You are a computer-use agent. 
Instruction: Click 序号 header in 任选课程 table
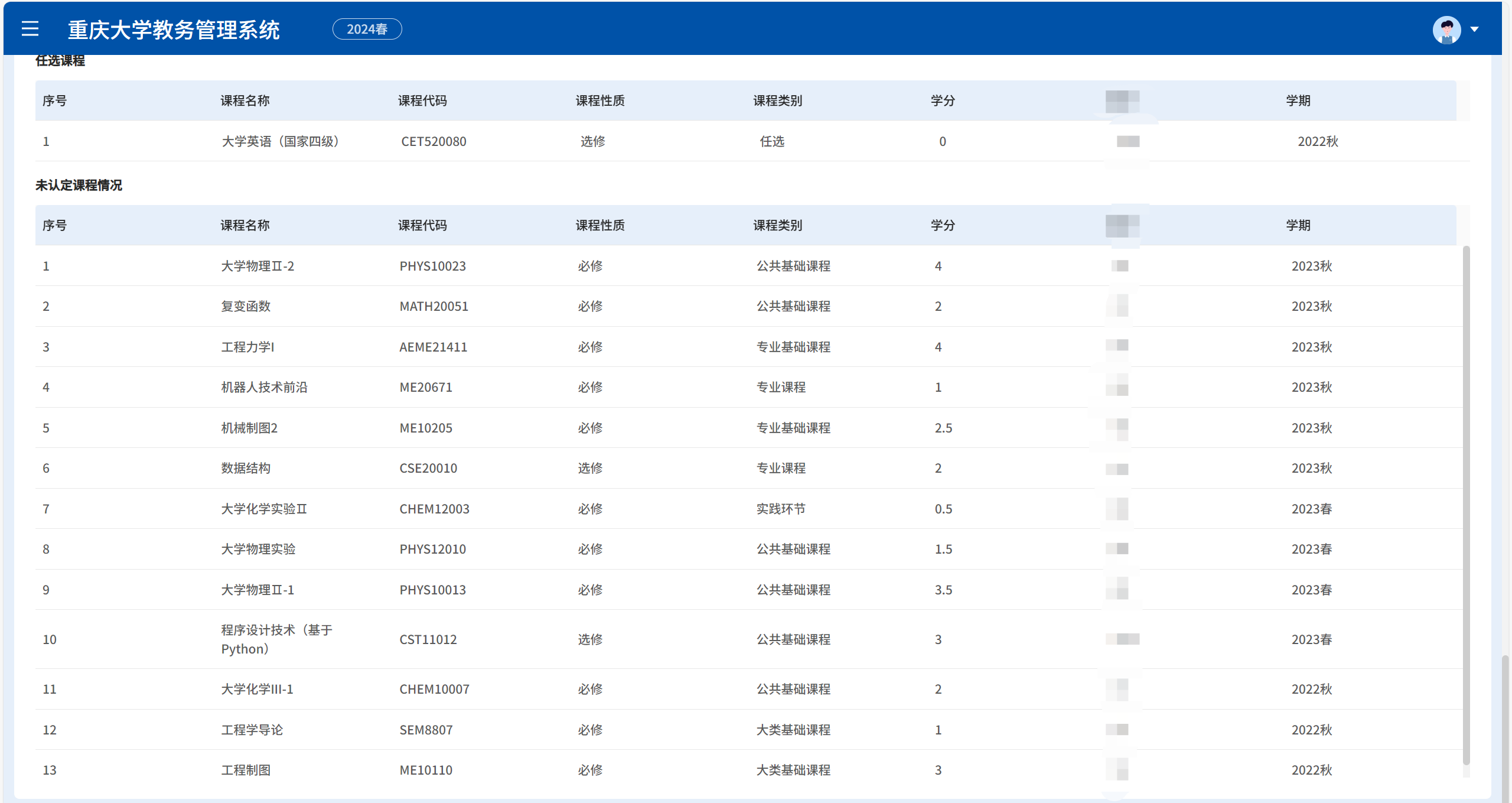coord(54,100)
